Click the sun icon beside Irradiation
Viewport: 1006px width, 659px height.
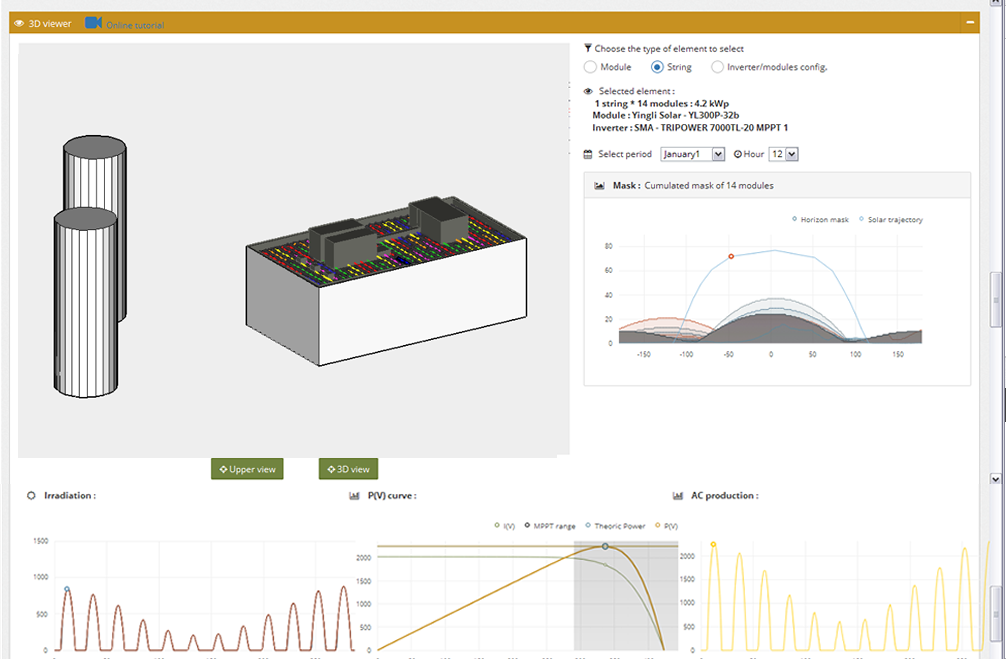point(31,496)
